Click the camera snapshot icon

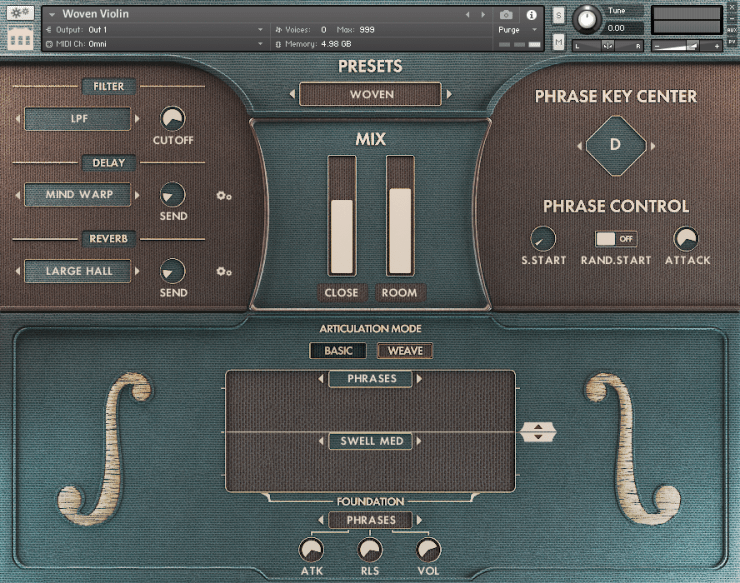(x=506, y=15)
